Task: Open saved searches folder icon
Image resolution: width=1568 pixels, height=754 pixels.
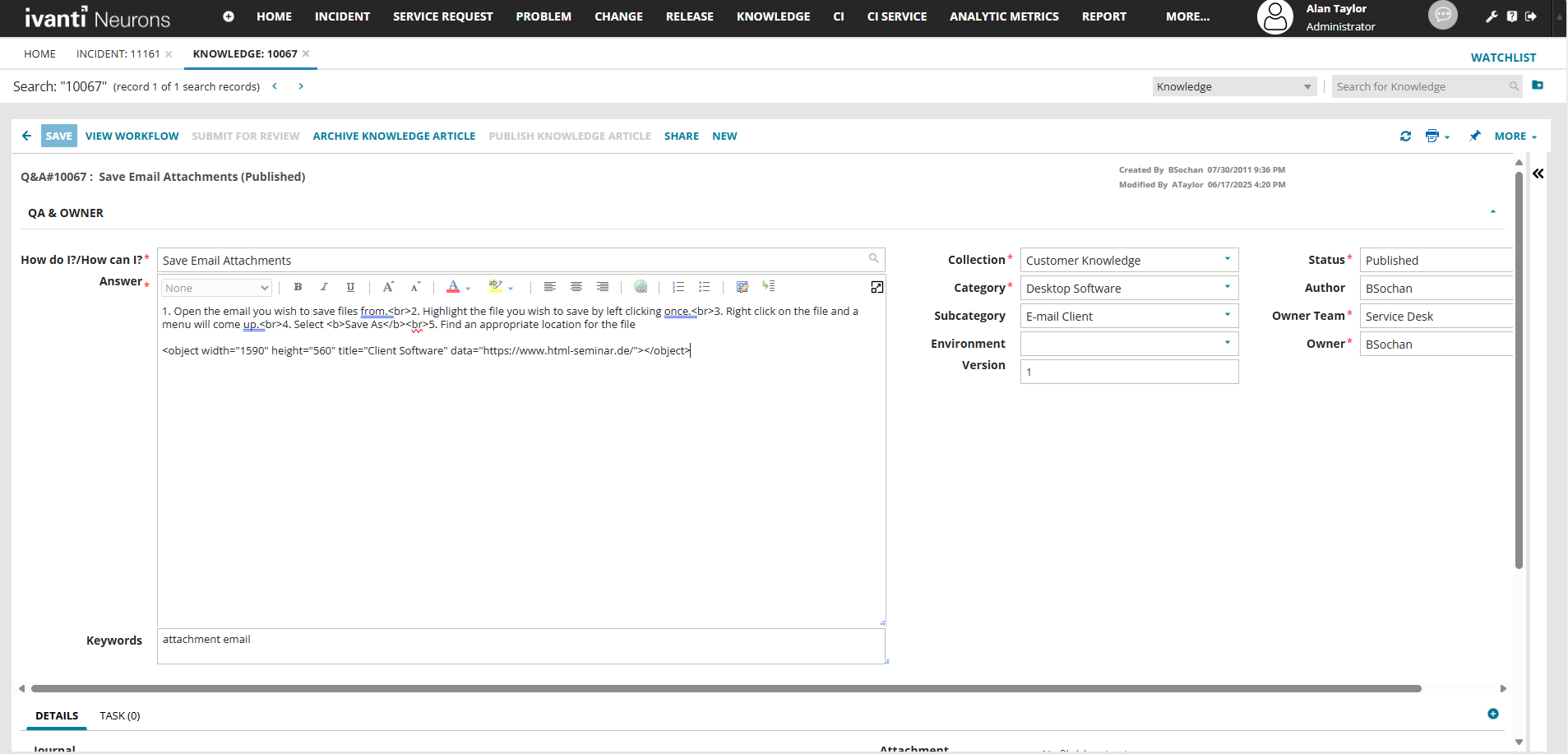Action: coord(1538,86)
